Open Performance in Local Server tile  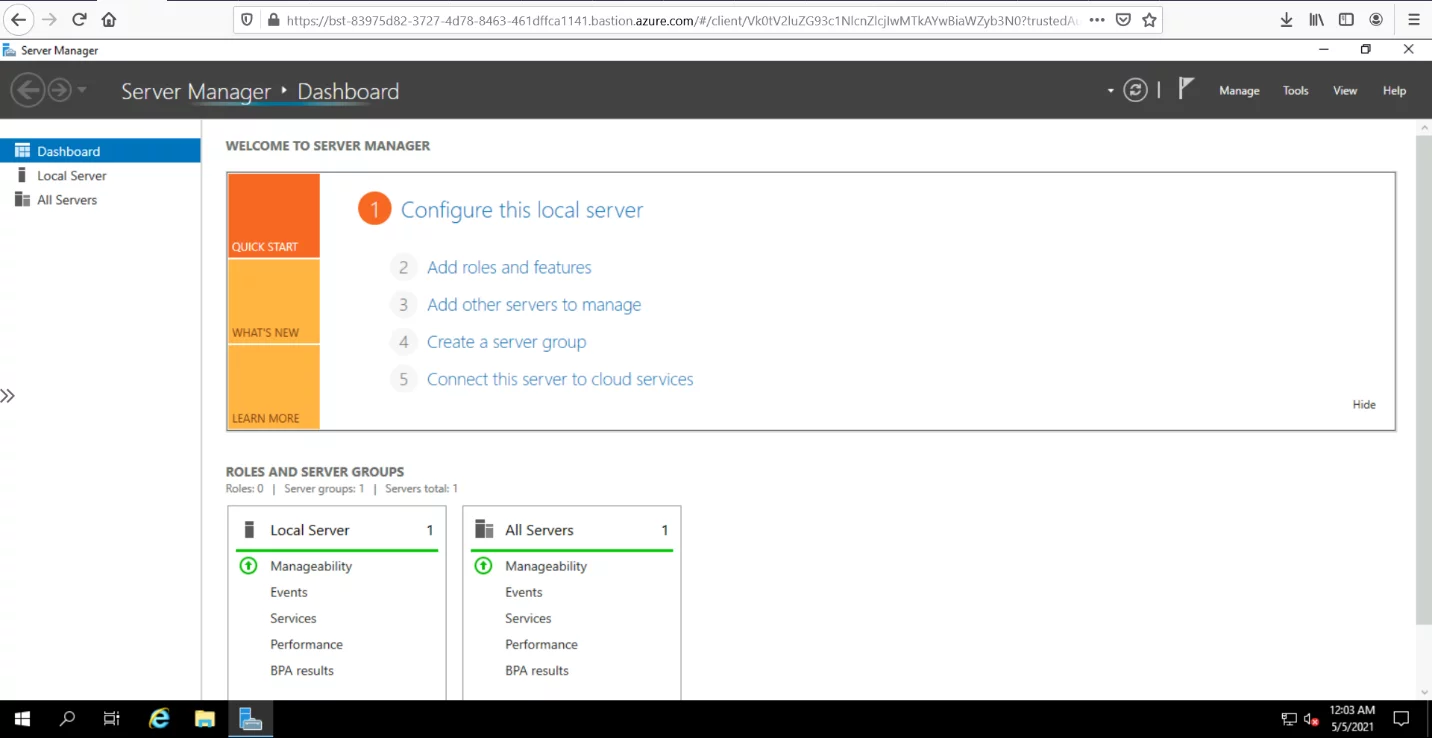[306, 644]
